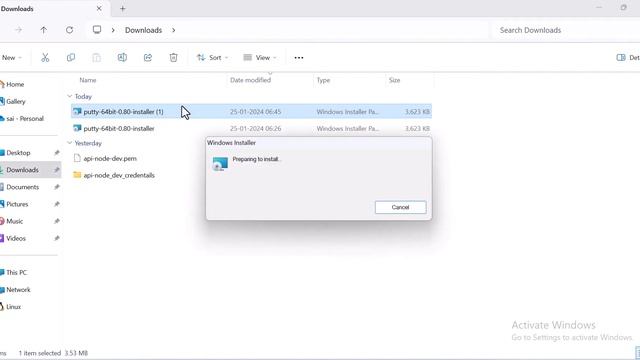Open the Sort dropdown
This screenshot has width=640, height=360.
tap(212, 58)
